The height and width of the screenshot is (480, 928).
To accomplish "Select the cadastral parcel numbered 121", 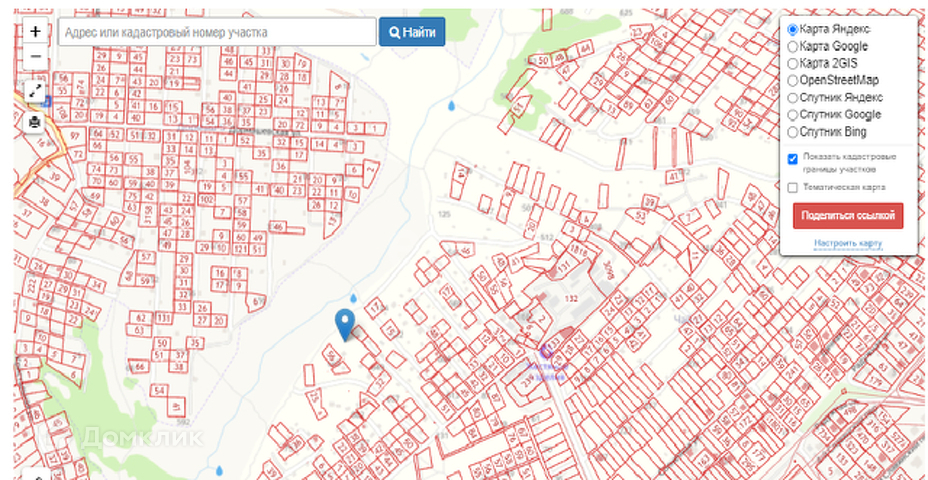I will pyautogui.click(x=240, y=249).
